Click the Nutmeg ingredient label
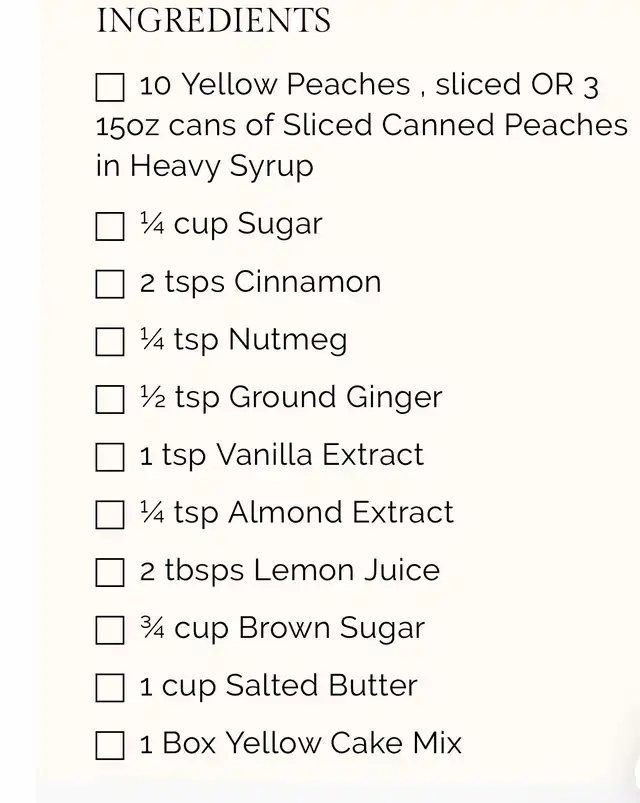The width and height of the screenshot is (640, 803). pyautogui.click(x=288, y=341)
